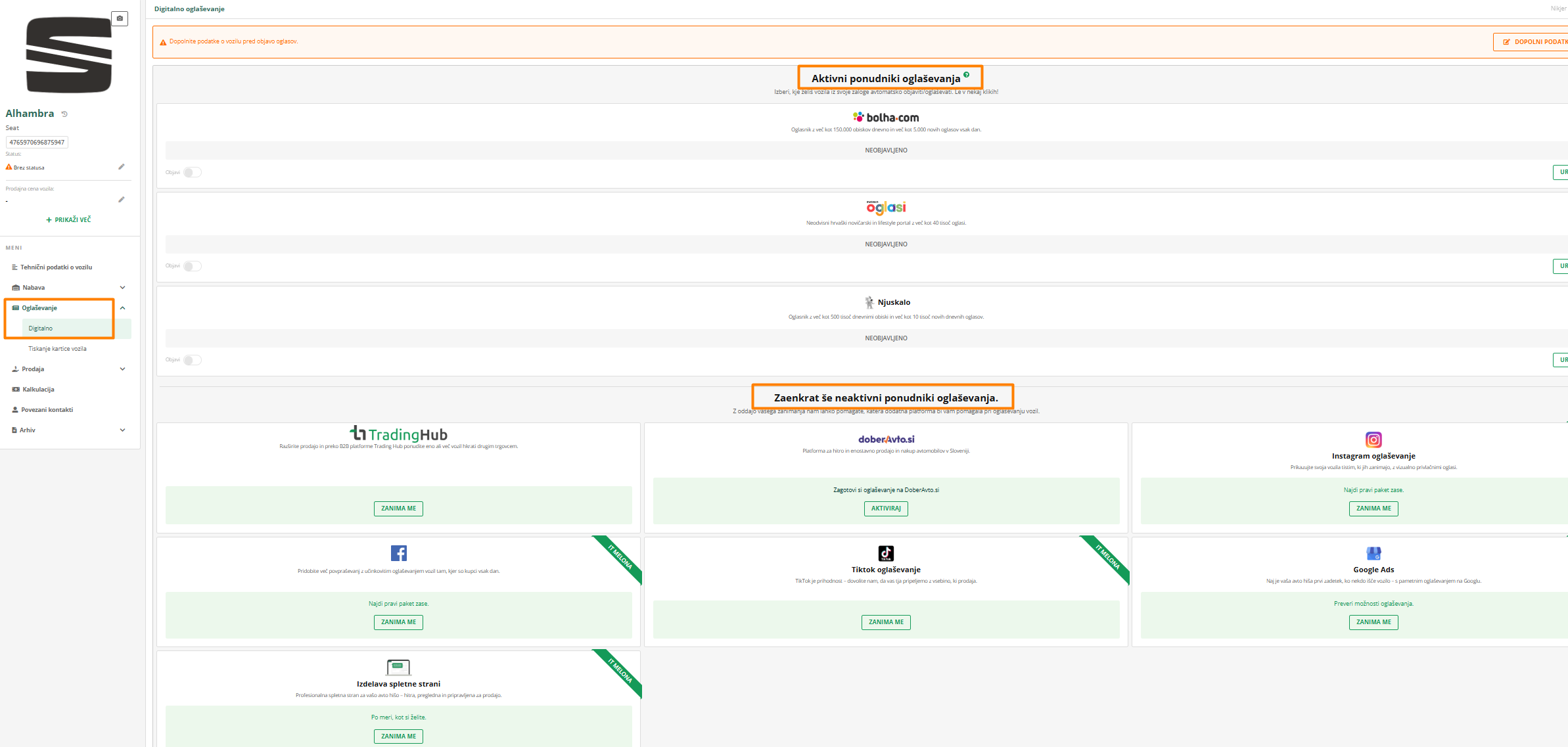The height and width of the screenshot is (747, 1568).
Task: Open Tehnični podatki o vozilu menu item
Action: point(56,267)
